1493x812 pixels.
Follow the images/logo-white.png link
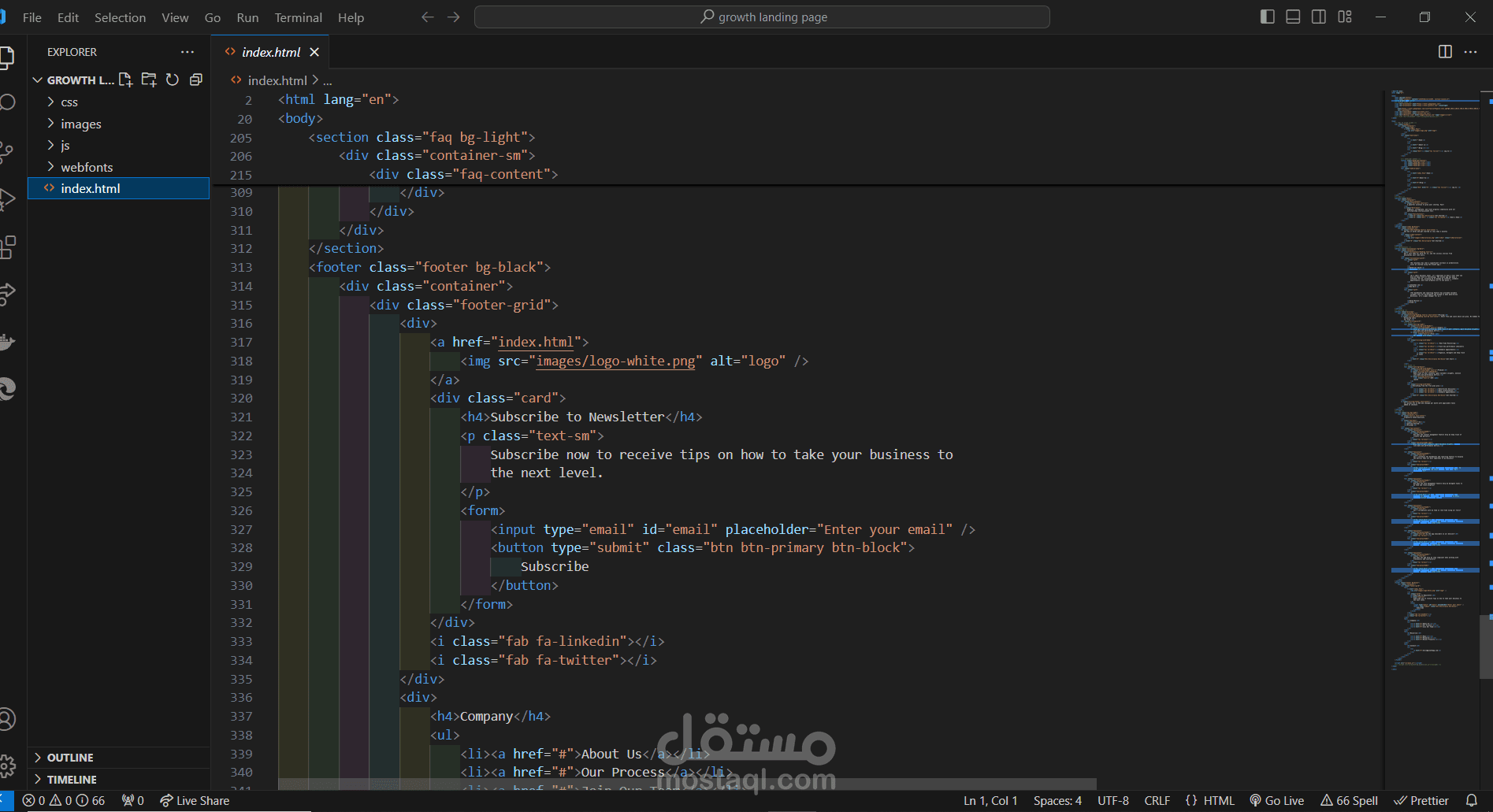(x=615, y=361)
